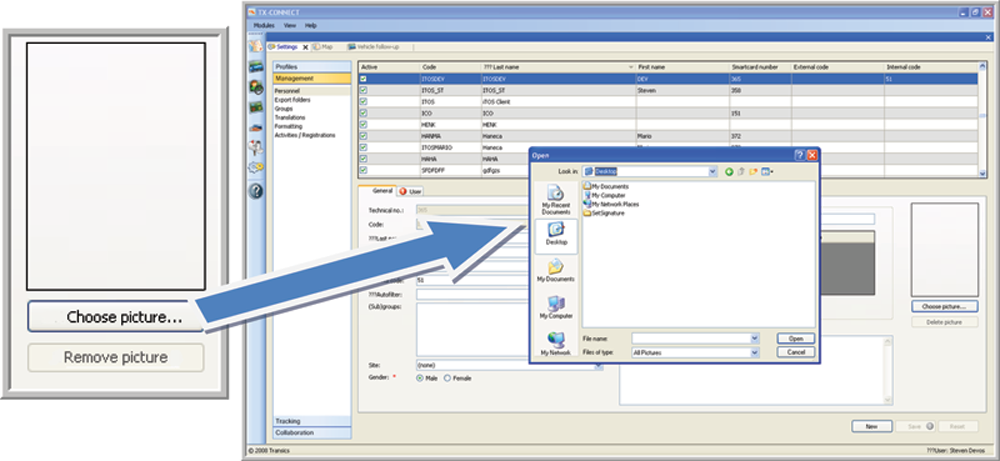Click the New button at bottom
1000x461 pixels.
[871, 426]
